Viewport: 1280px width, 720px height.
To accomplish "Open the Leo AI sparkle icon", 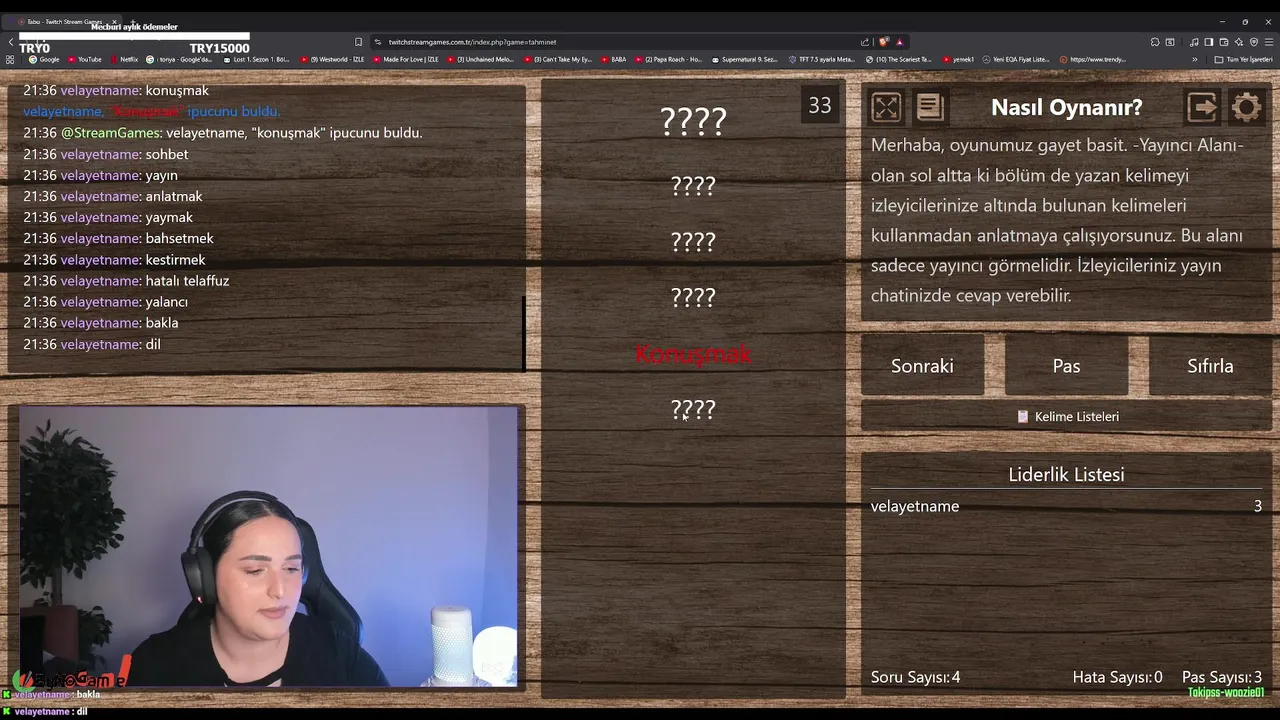I will click(x=1239, y=42).
